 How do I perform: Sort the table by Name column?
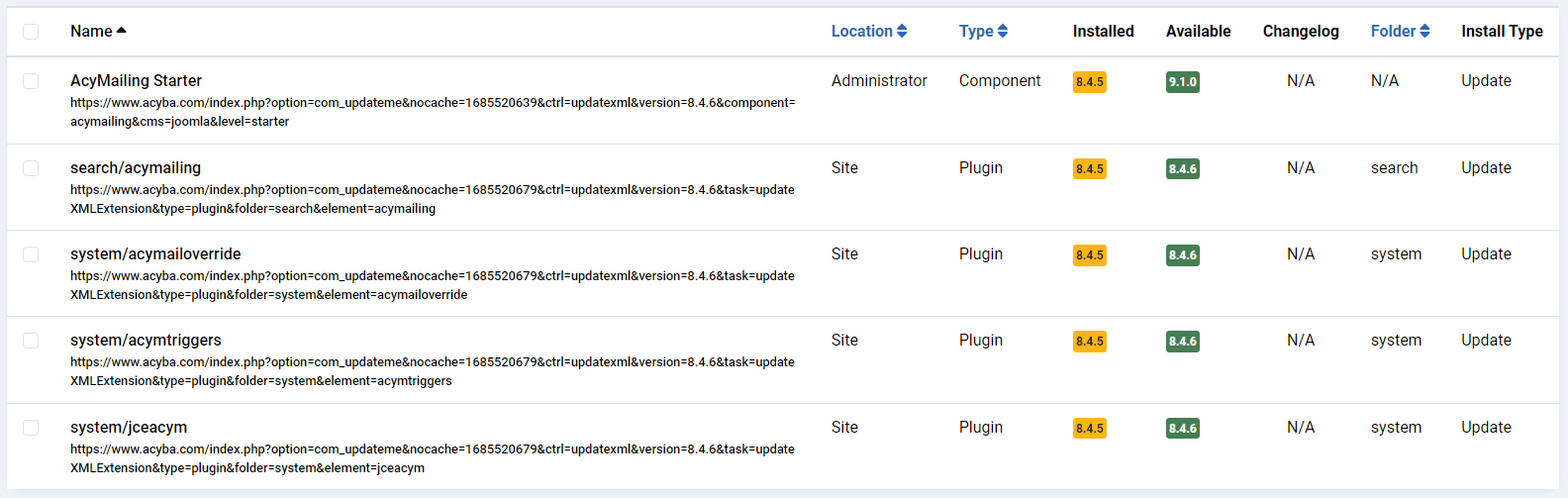click(x=91, y=32)
